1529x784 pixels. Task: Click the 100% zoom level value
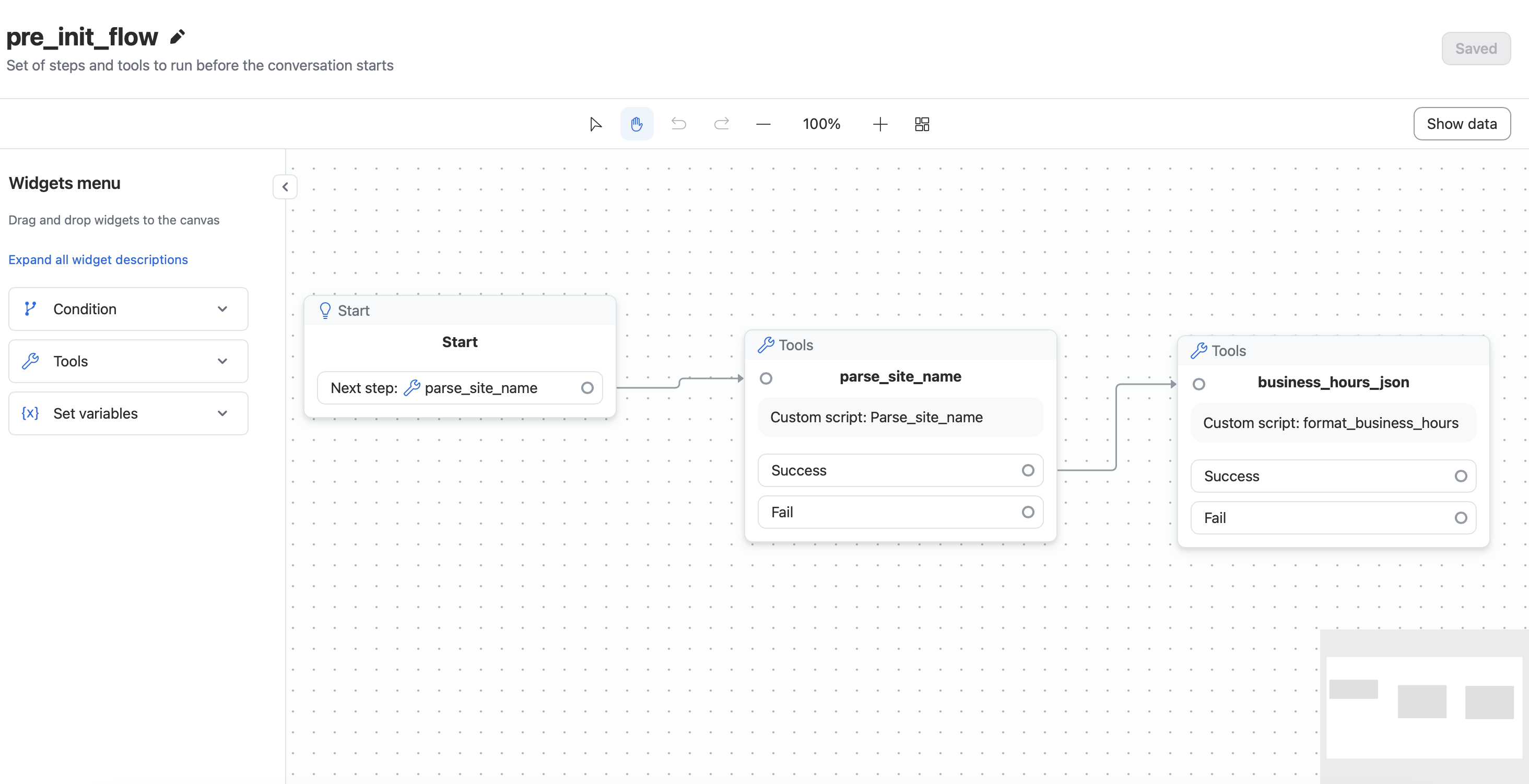821,124
